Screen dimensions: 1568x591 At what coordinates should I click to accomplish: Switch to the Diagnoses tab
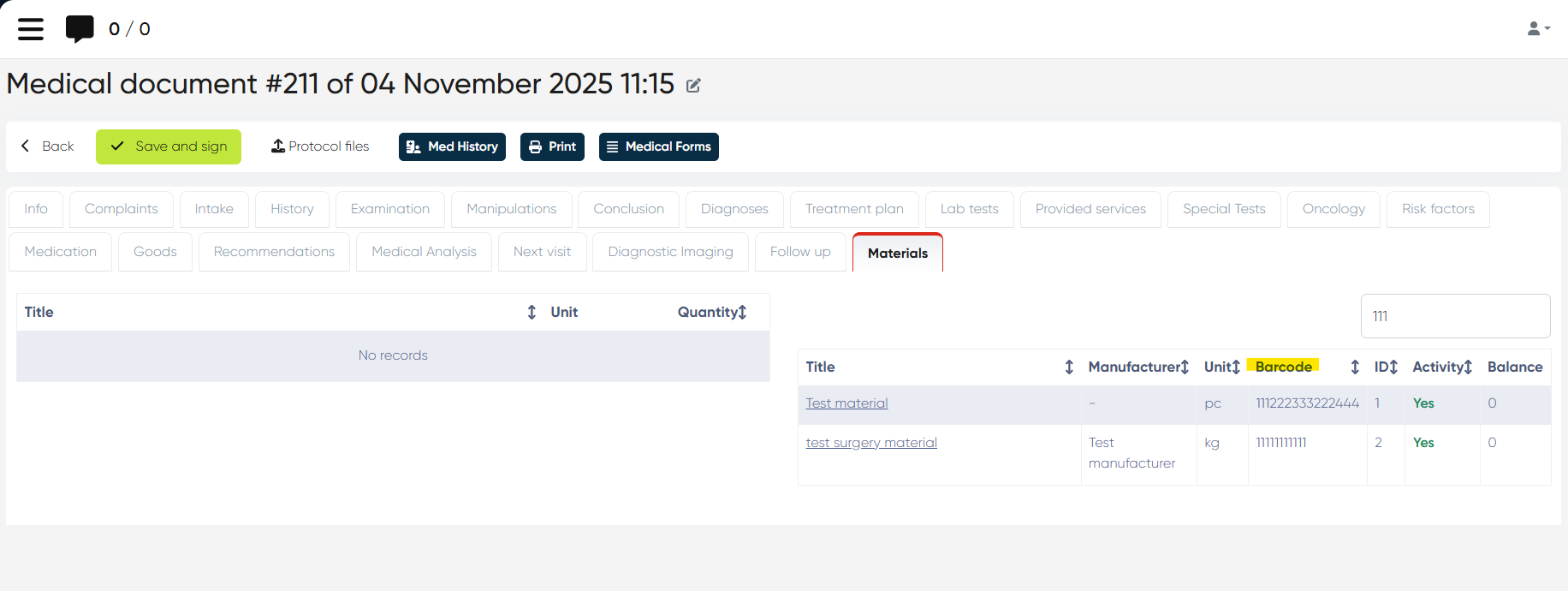click(x=734, y=209)
